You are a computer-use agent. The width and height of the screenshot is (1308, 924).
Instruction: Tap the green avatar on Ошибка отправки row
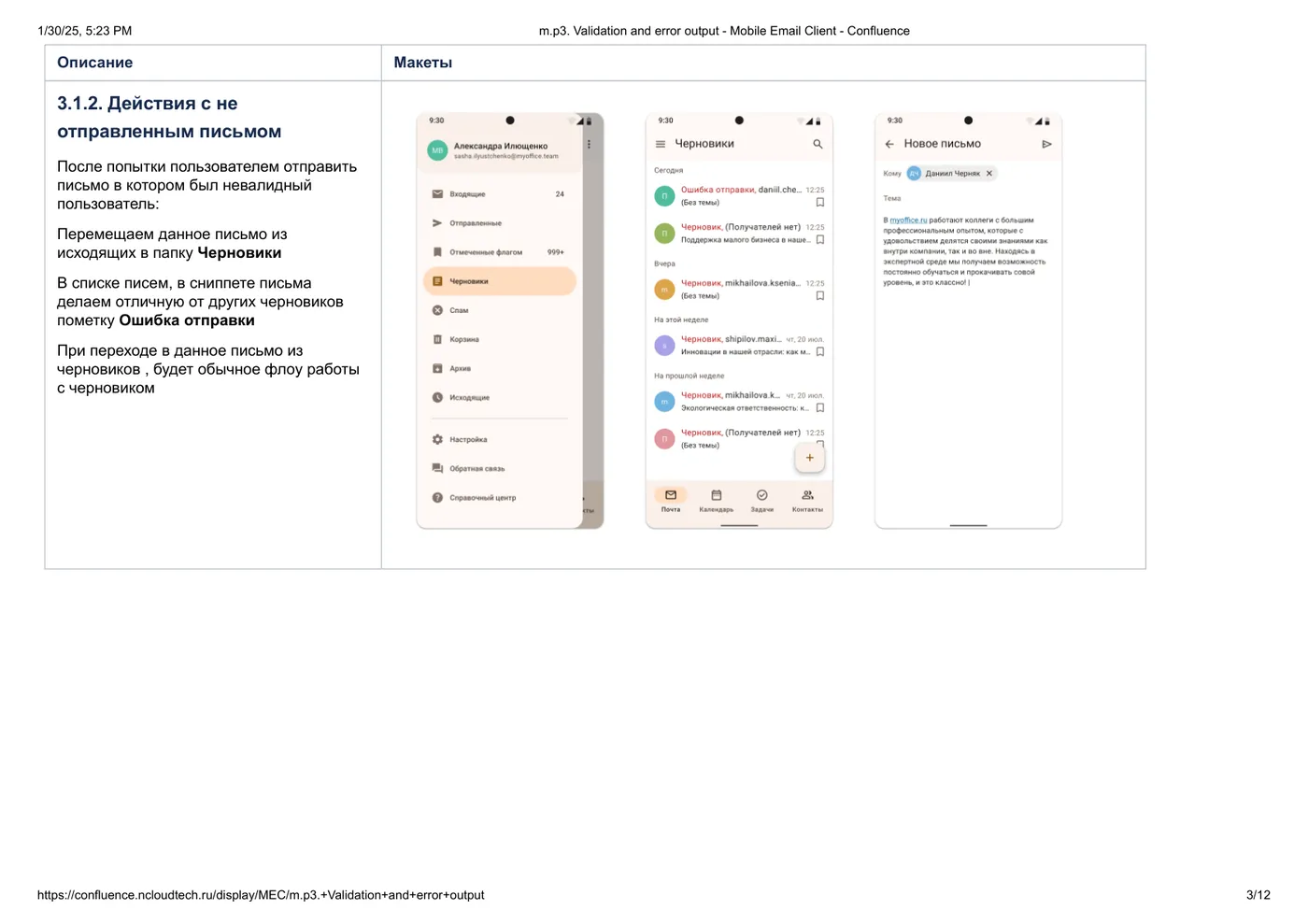(x=664, y=196)
